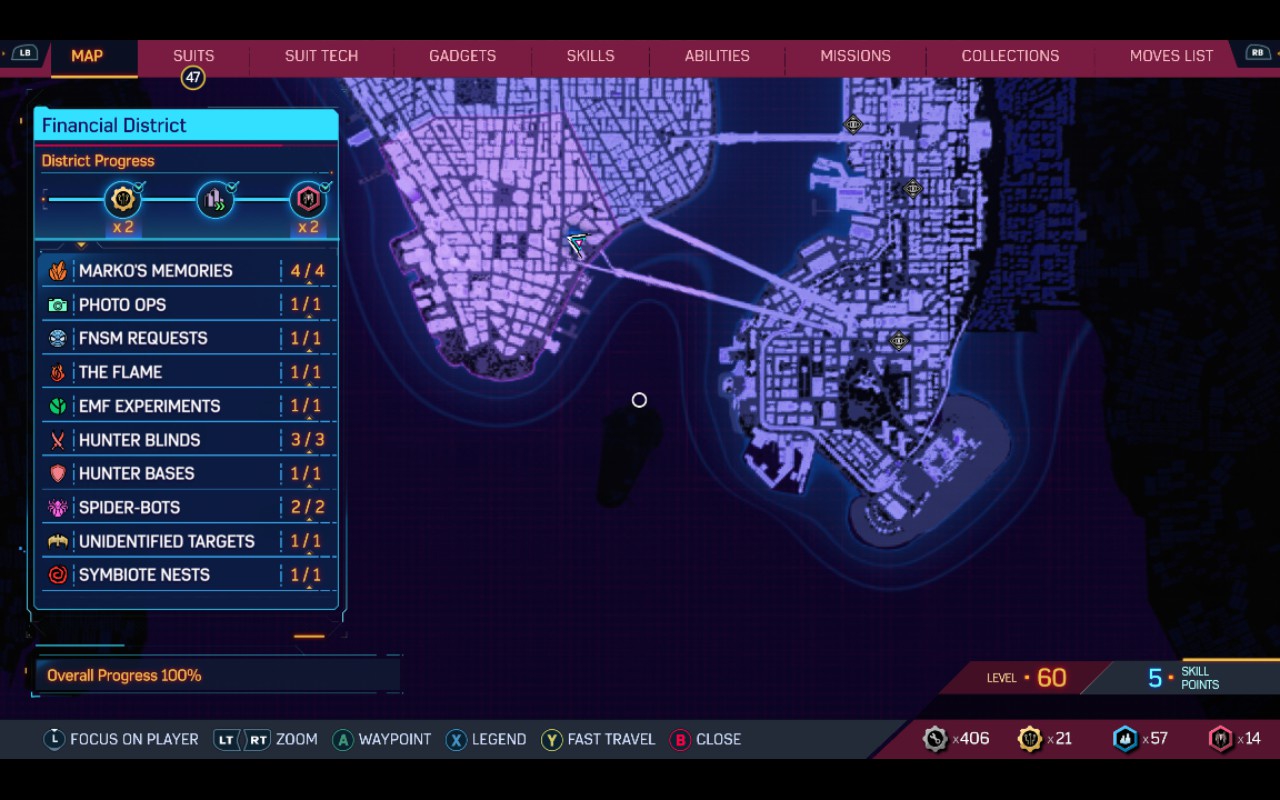The width and height of the screenshot is (1280, 800).
Task: Select the FNSM REQUESTS row
Action: coord(187,338)
